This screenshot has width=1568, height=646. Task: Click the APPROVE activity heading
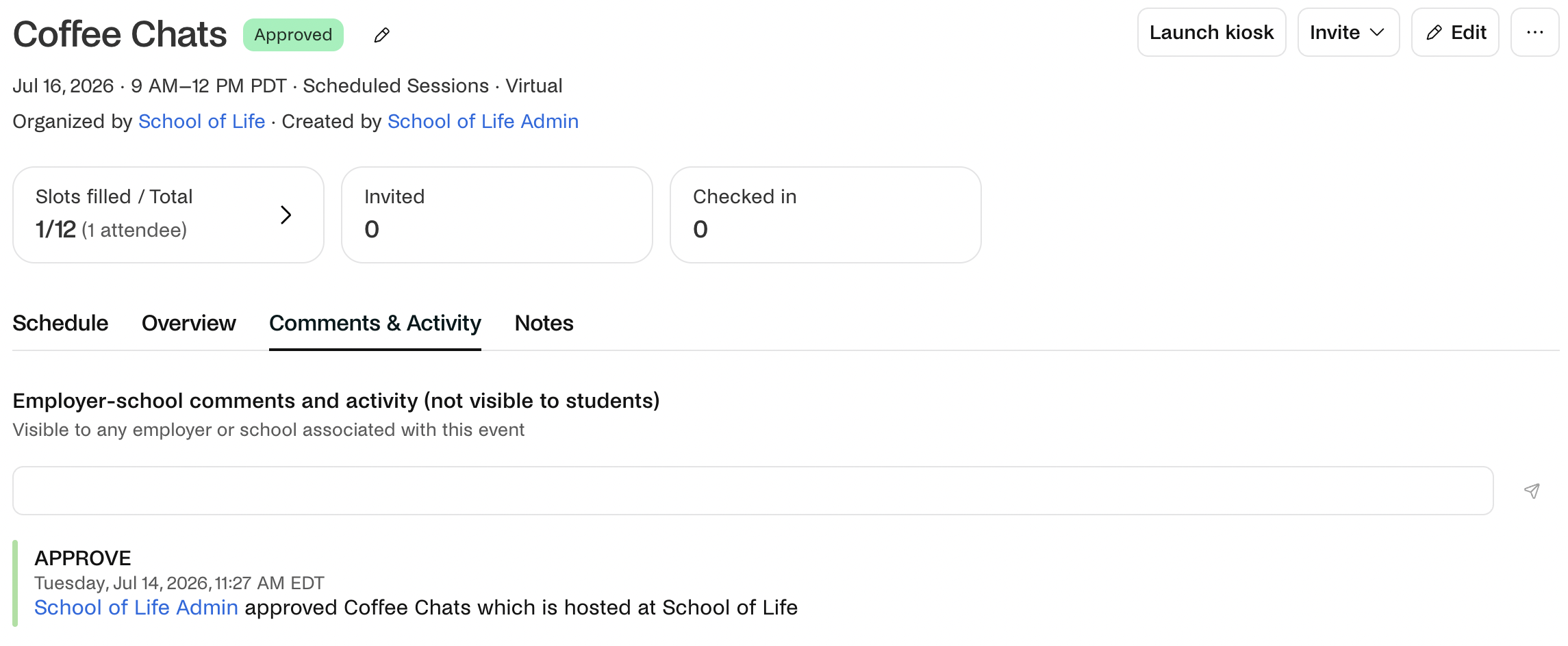83,558
